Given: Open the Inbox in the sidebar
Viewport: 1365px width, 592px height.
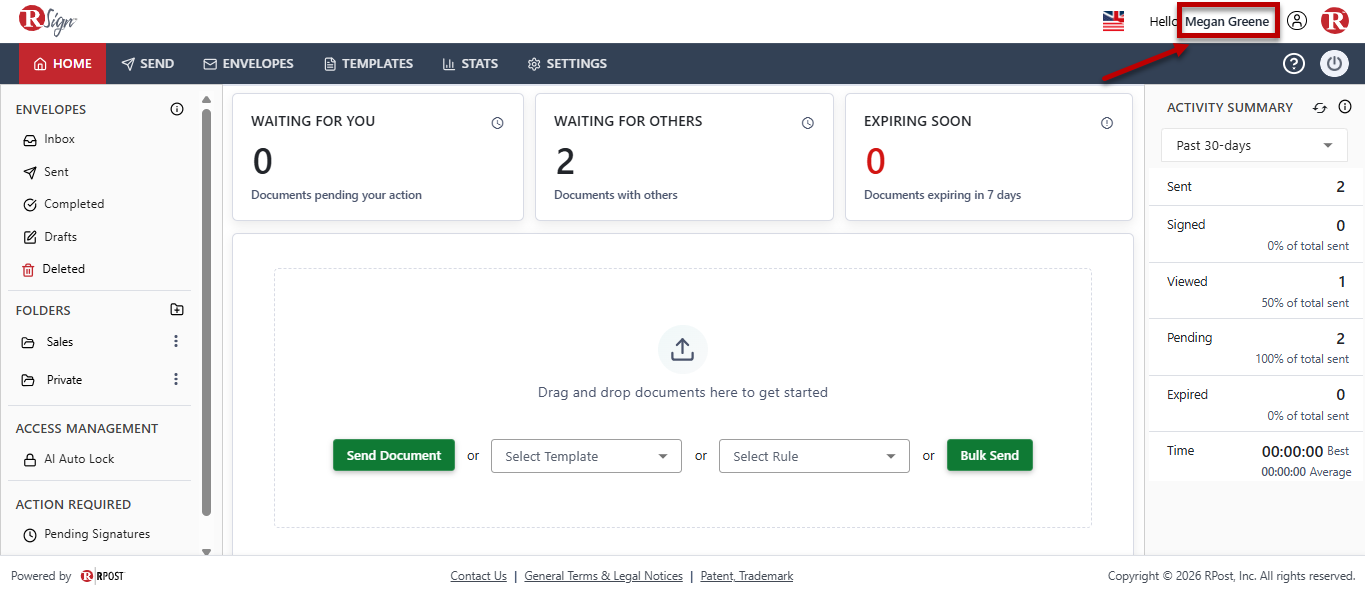Looking at the screenshot, I should point(49,139).
